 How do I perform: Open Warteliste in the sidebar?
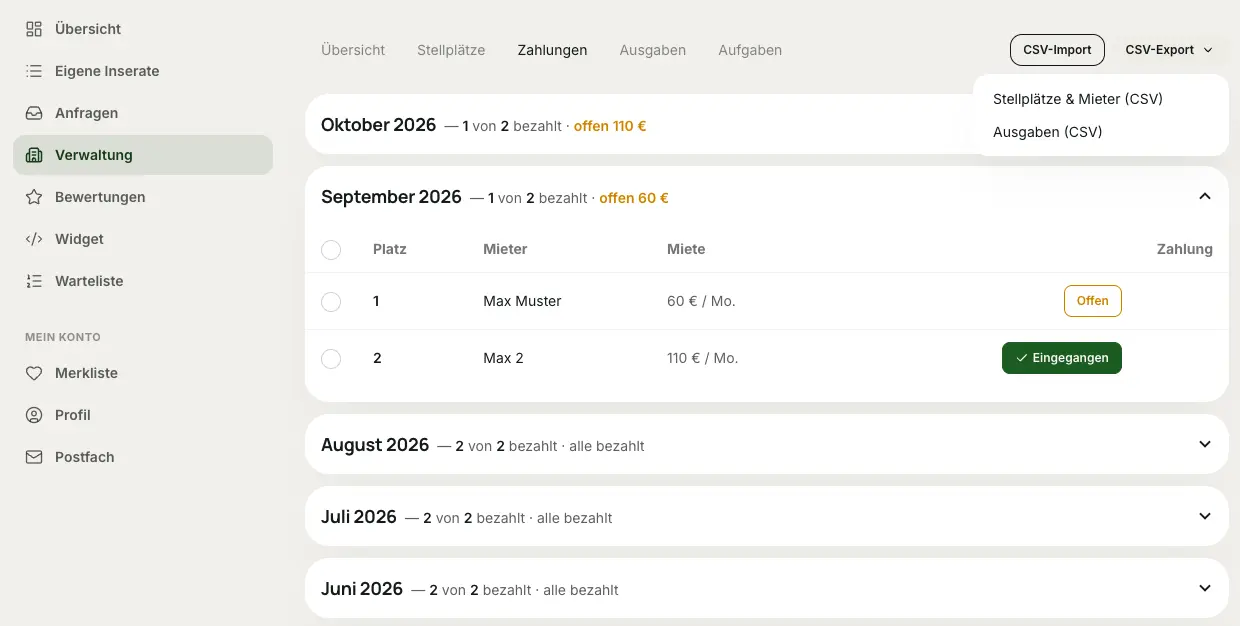[143, 281]
